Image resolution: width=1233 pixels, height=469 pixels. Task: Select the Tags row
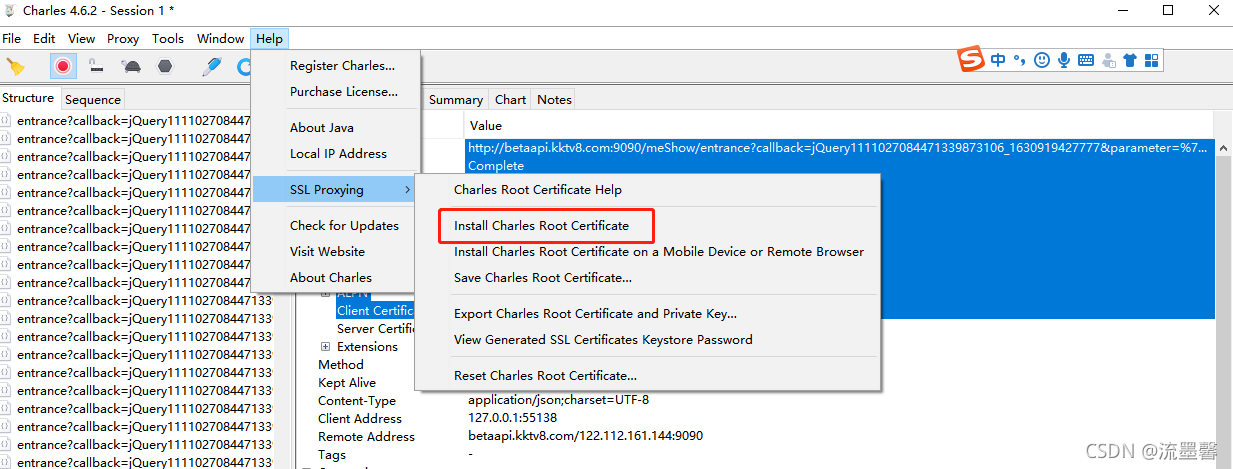coord(332,455)
